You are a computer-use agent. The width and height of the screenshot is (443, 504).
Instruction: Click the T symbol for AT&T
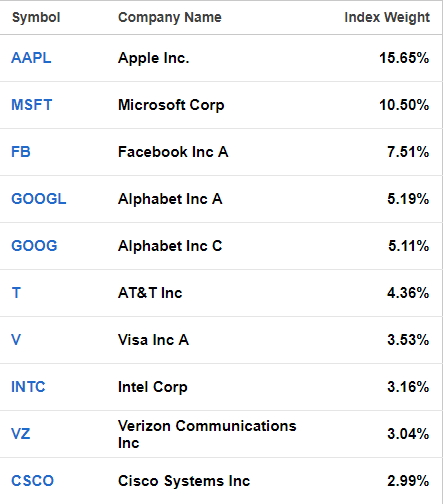click(x=16, y=293)
